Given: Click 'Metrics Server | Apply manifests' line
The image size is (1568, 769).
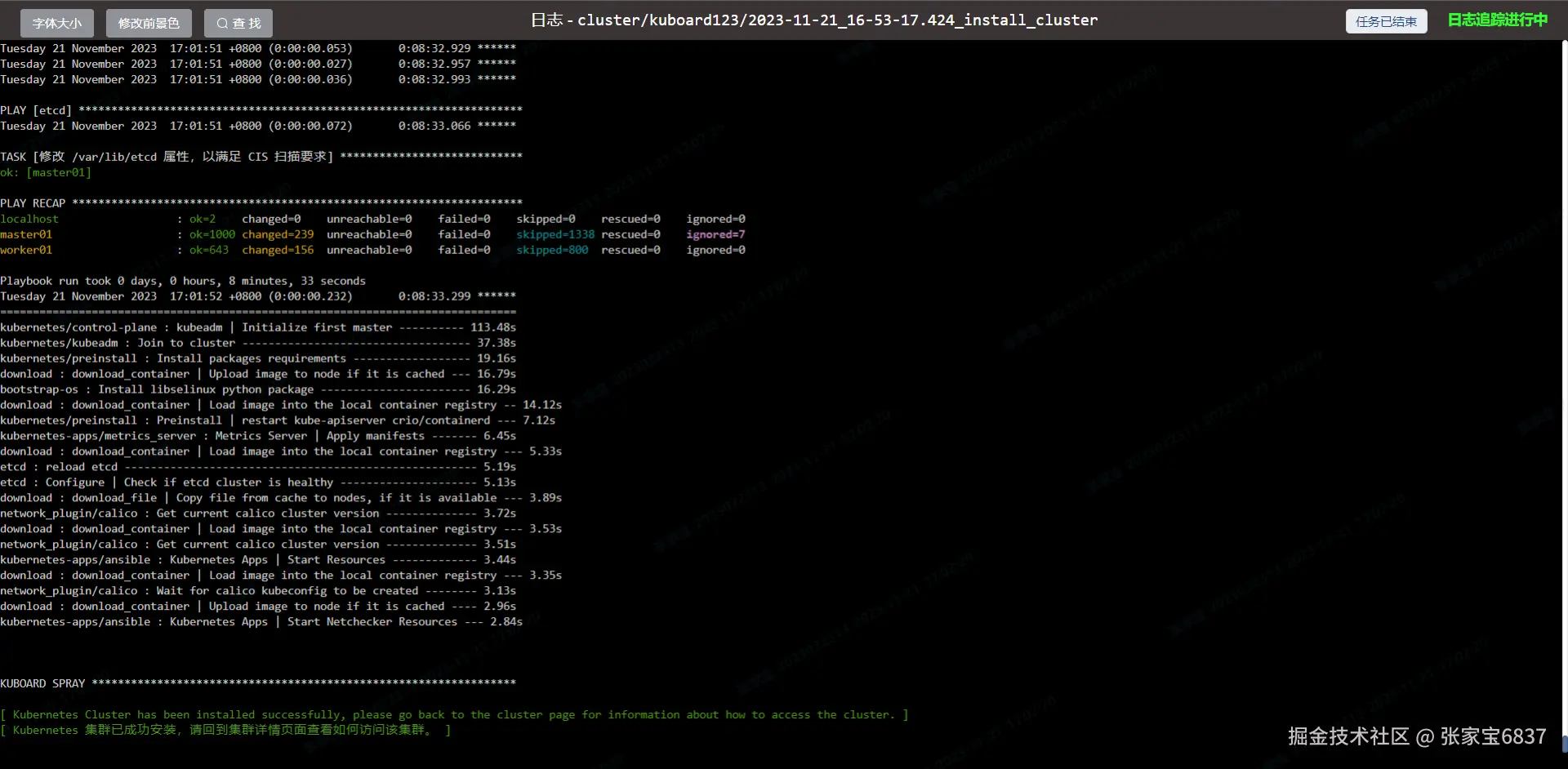Looking at the screenshot, I should pyautogui.click(x=258, y=436).
